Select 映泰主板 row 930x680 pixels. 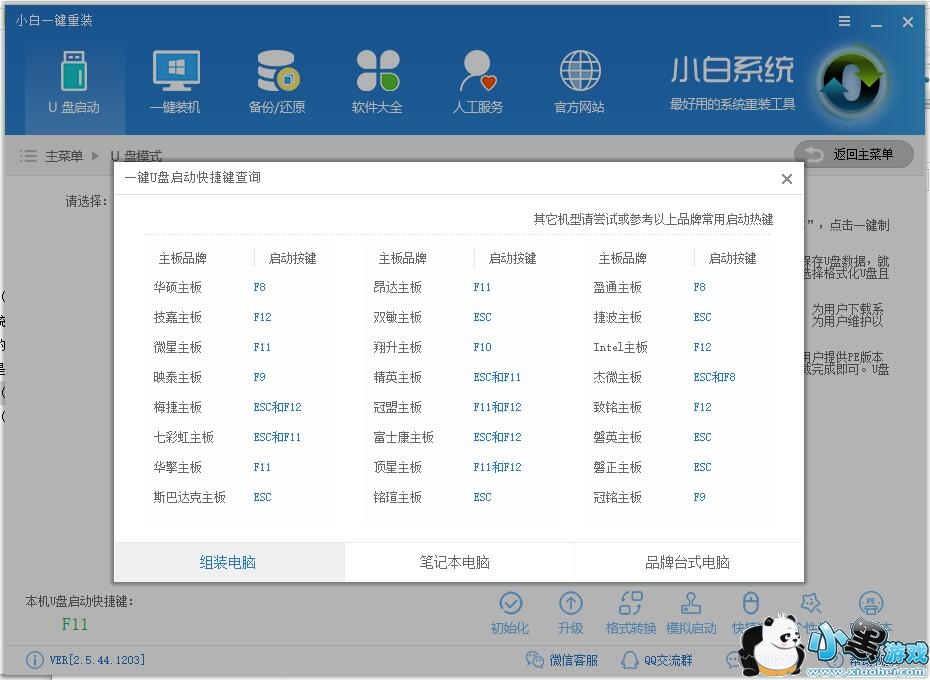point(237,377)
